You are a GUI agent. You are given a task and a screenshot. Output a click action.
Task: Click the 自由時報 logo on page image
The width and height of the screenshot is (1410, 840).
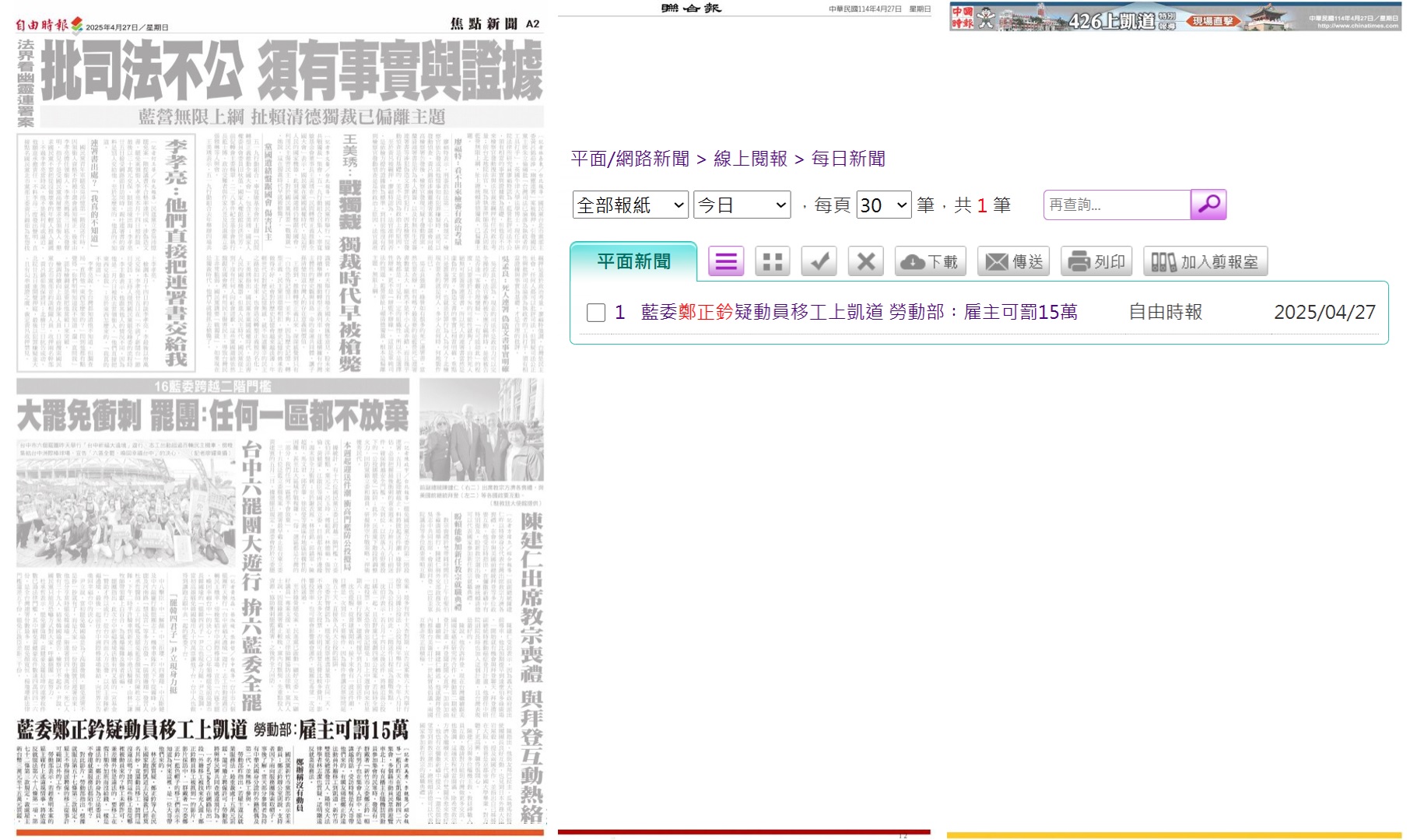tap(49, 25)
